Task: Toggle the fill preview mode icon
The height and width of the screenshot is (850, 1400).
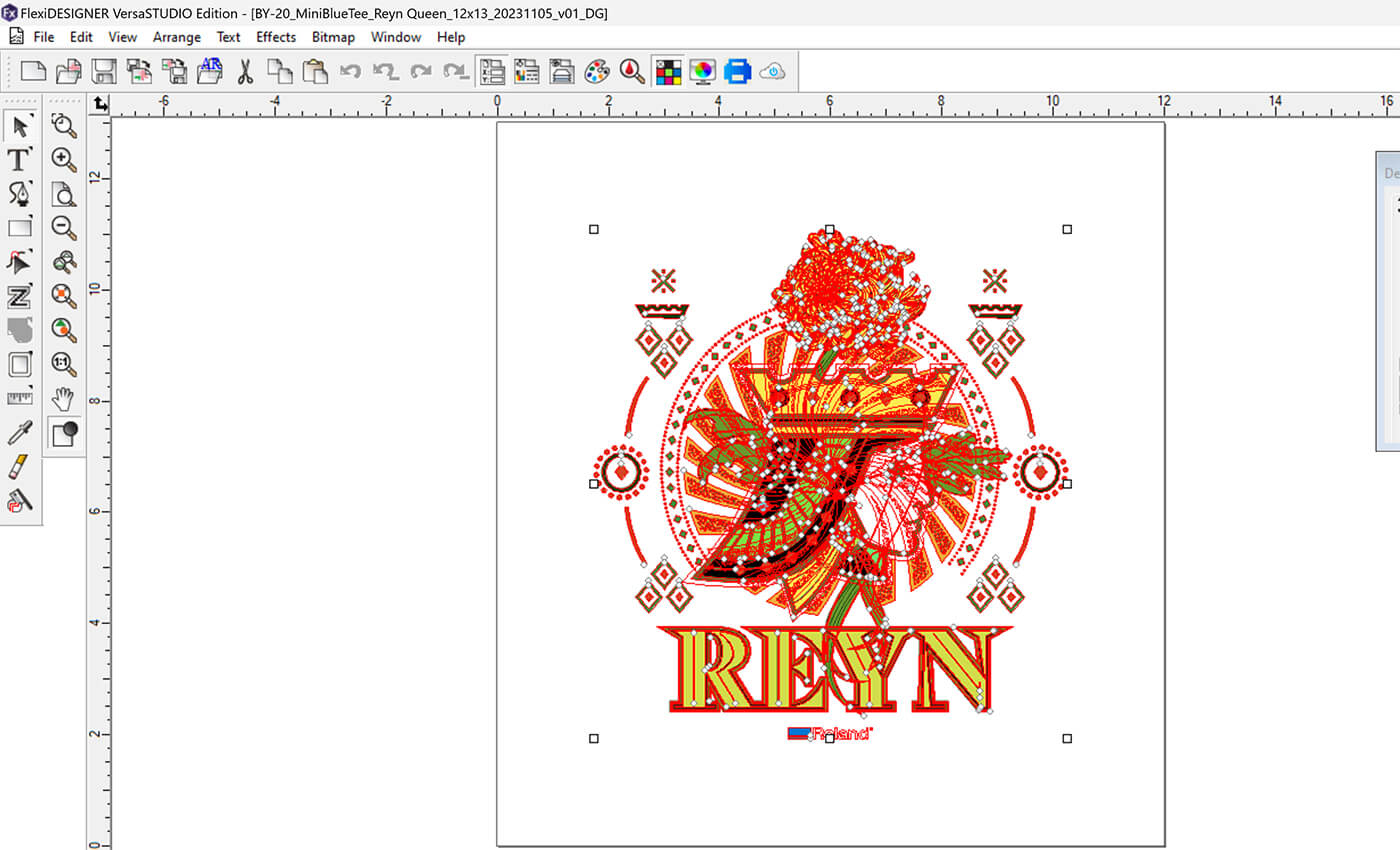Action: (65, 433)
